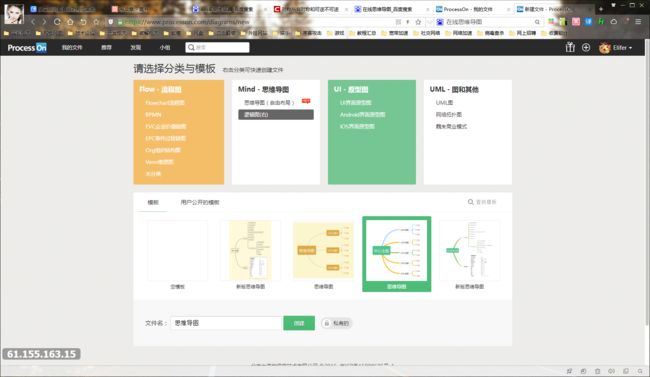Click the browser forward arrow
The height and width of the screenshot is (377, 650).
point(44,22)
